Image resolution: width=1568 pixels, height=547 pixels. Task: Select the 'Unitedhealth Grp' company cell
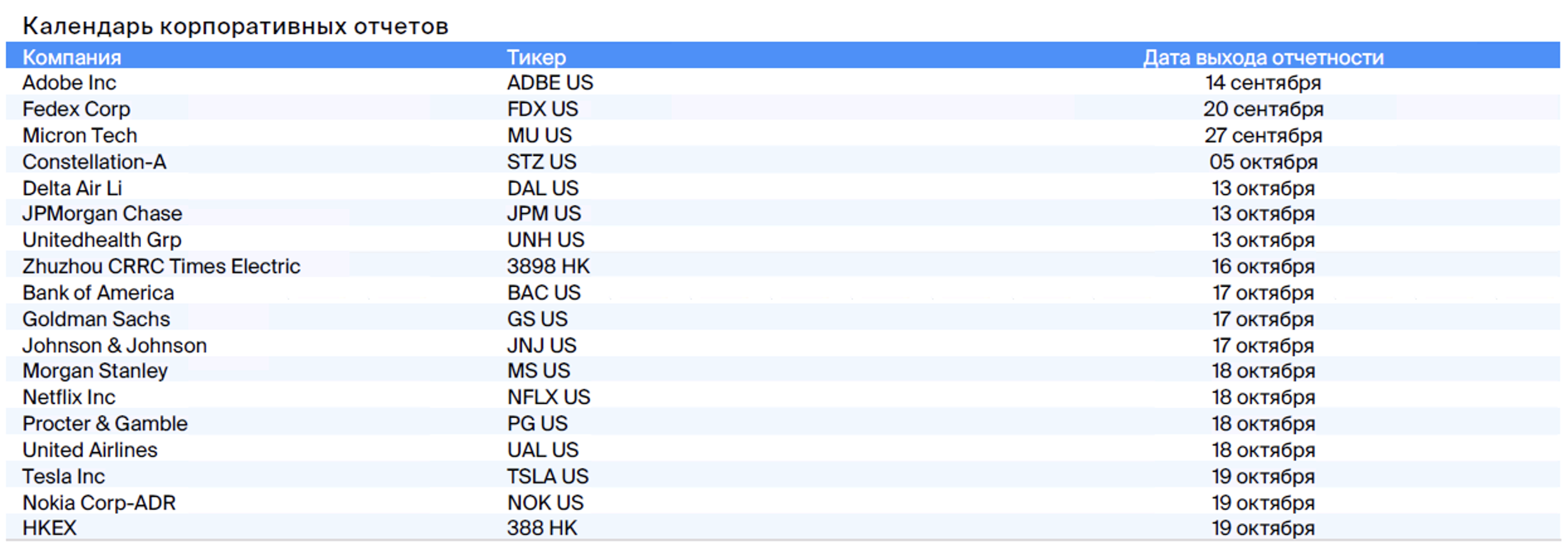(x=102, y=240)
